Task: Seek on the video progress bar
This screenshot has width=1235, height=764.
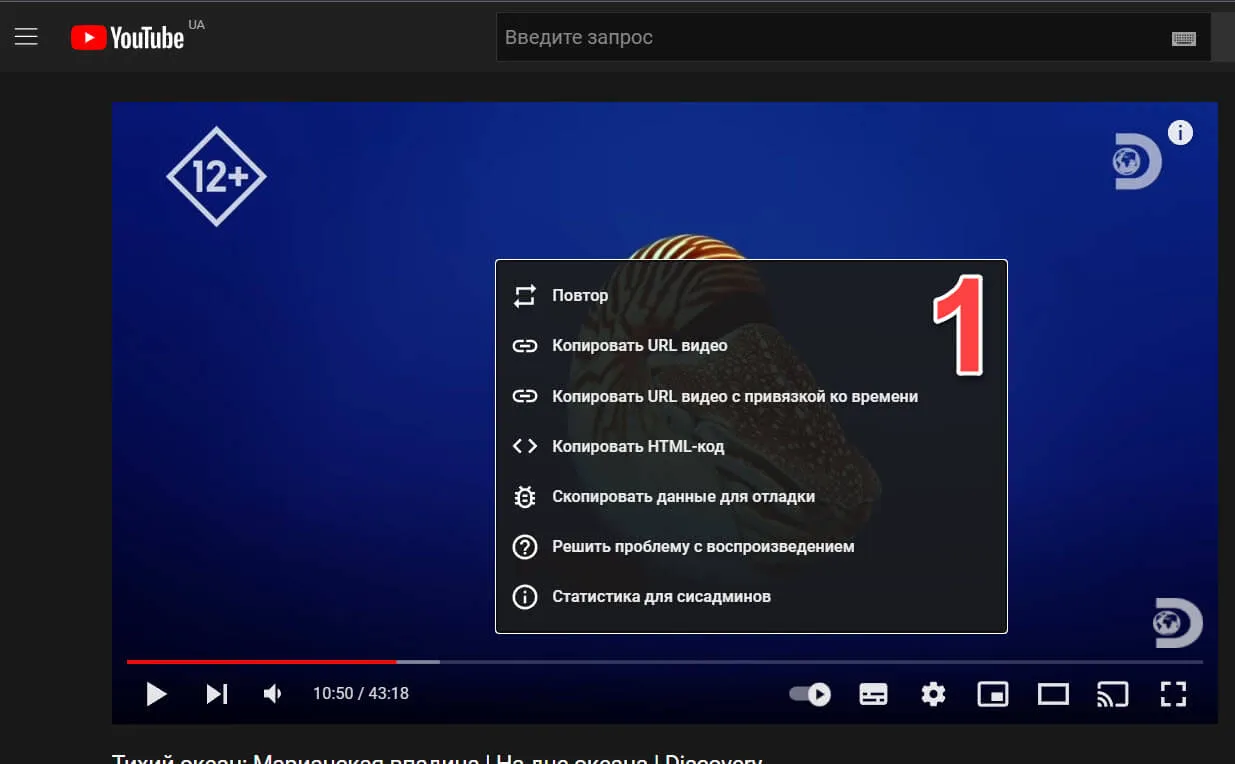Action: 665,662
